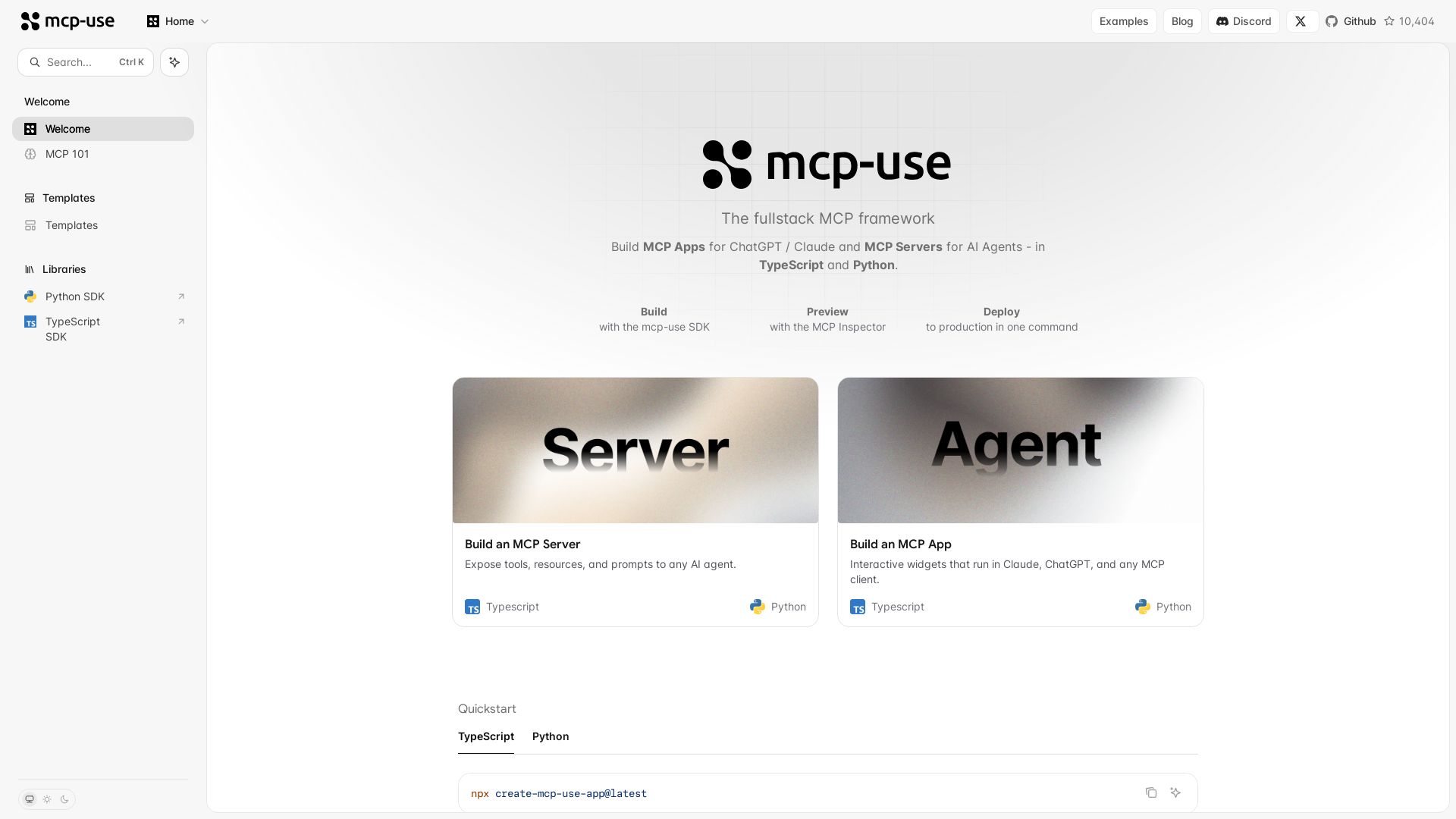Click the 10,404 stars count
Image resolution: width=1456 pixels, height=819 pixels.
coord(1417,21)
